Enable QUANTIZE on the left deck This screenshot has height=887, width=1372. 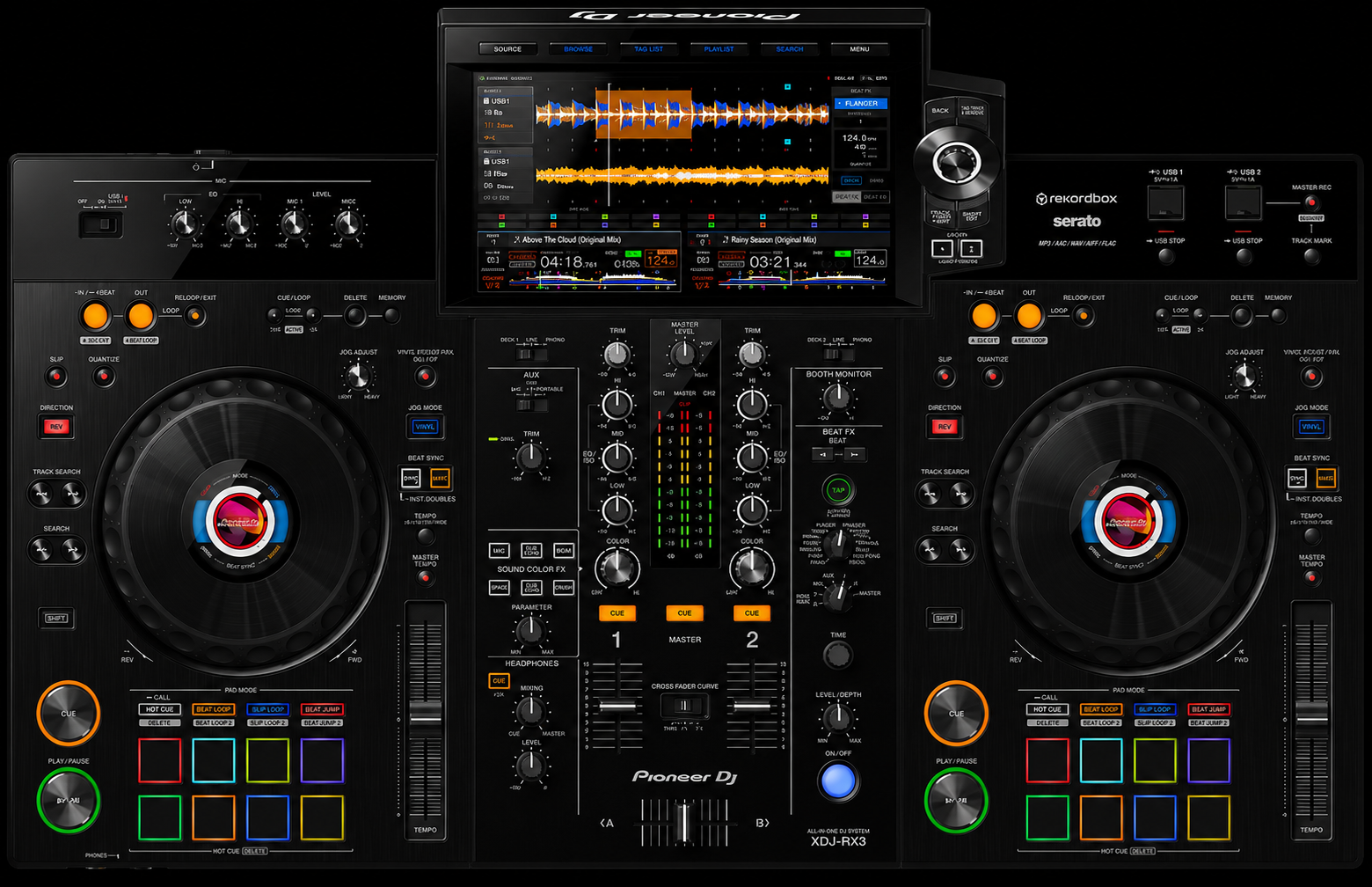coord(104,377)
